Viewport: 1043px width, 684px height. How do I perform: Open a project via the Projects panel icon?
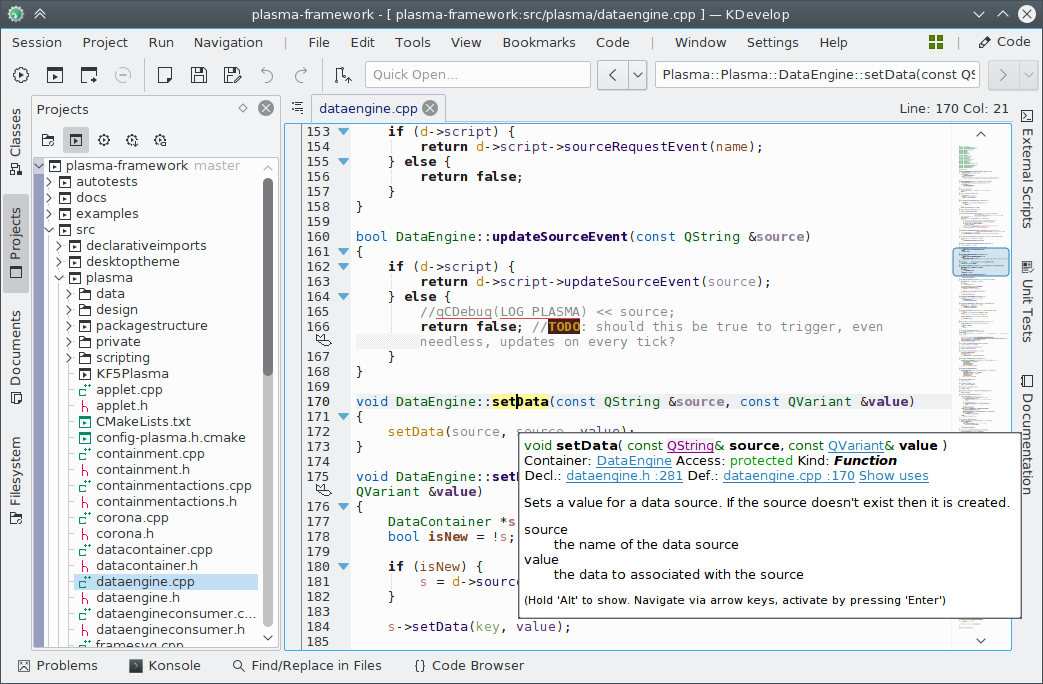coord(47,140)
